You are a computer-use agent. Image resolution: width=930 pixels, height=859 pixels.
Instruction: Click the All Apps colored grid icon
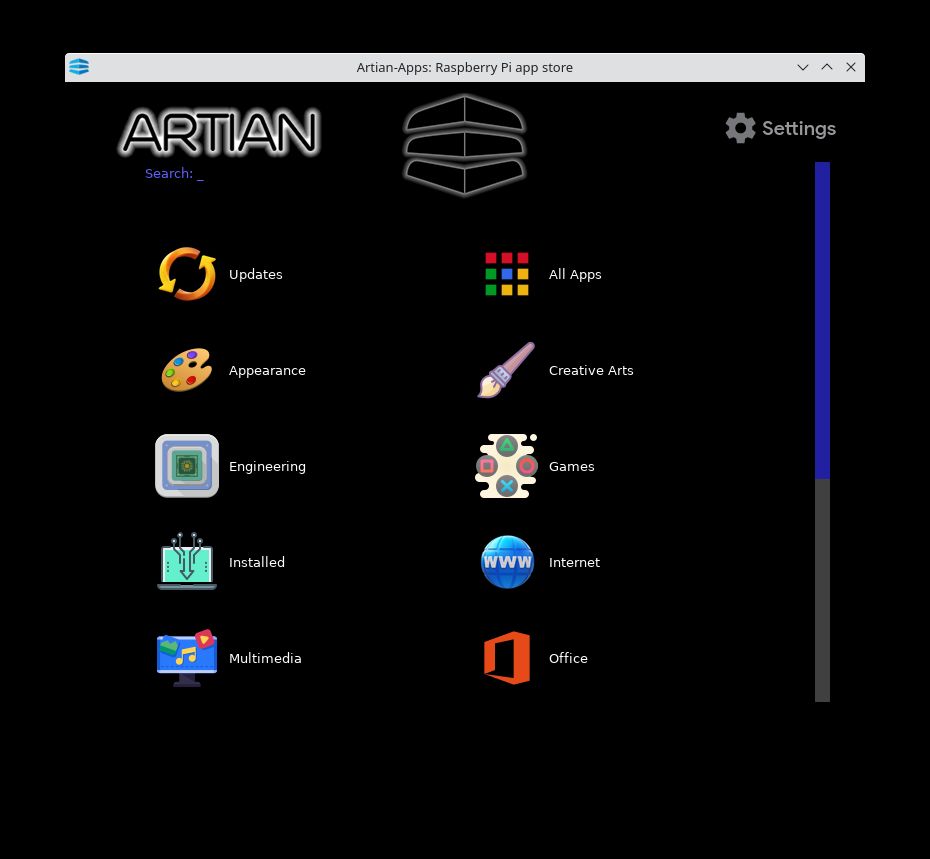click(507, 274)
